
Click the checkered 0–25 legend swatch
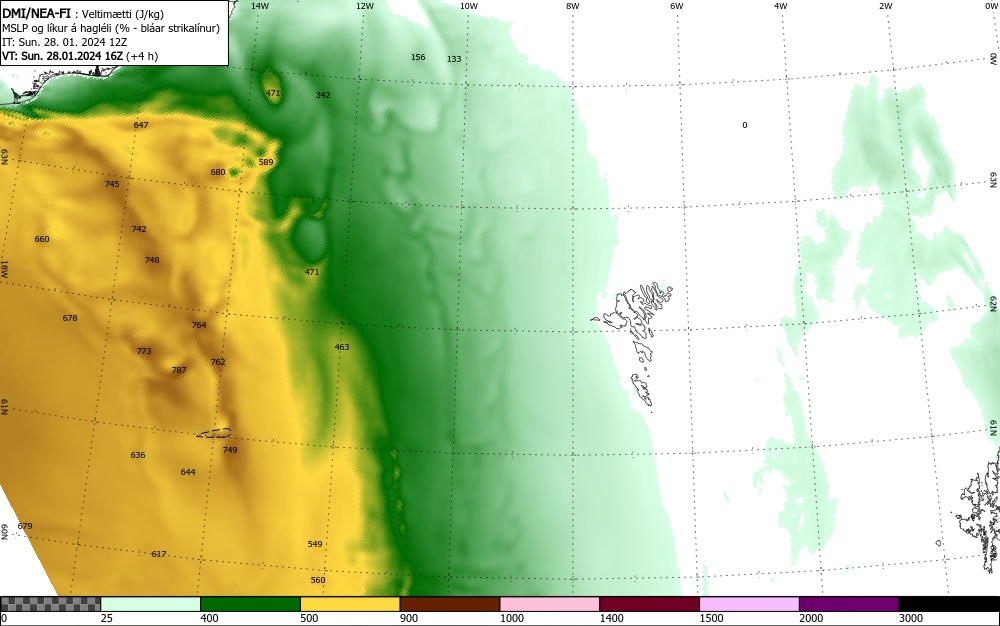pyautogui.click(x=50, y=604)
